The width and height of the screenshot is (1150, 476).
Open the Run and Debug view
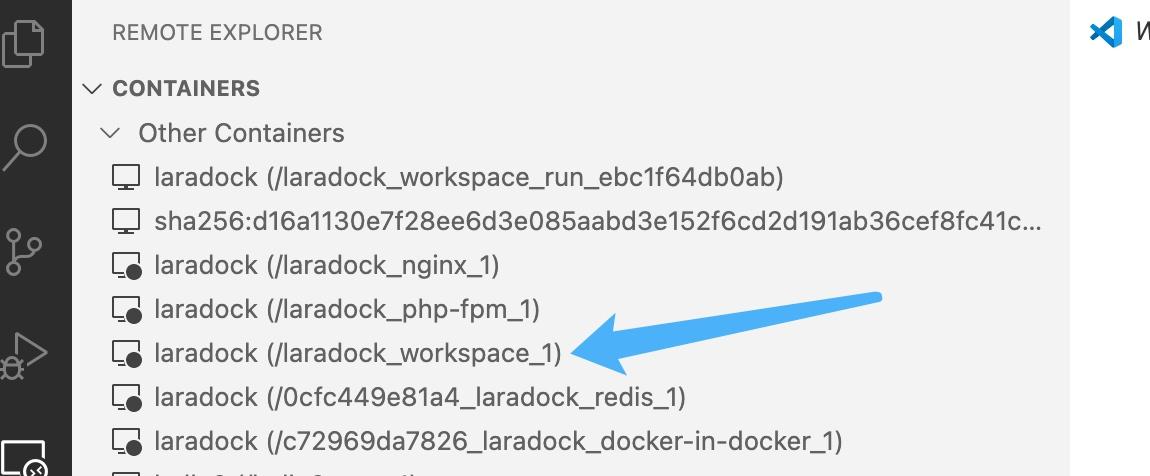23,356
